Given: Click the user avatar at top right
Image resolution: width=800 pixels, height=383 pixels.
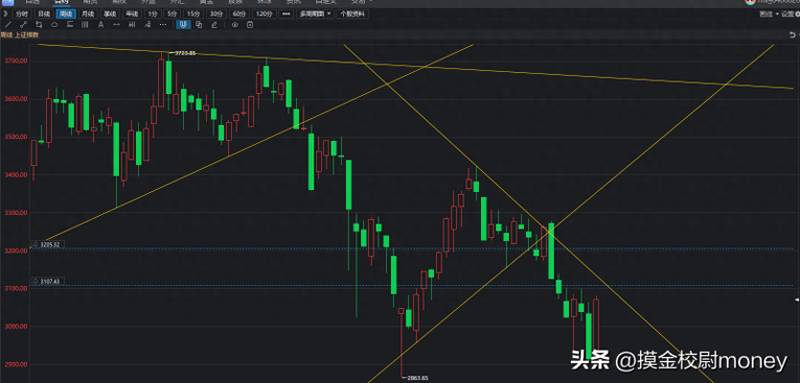Looking at the screenshot, I should coord(750,2).
